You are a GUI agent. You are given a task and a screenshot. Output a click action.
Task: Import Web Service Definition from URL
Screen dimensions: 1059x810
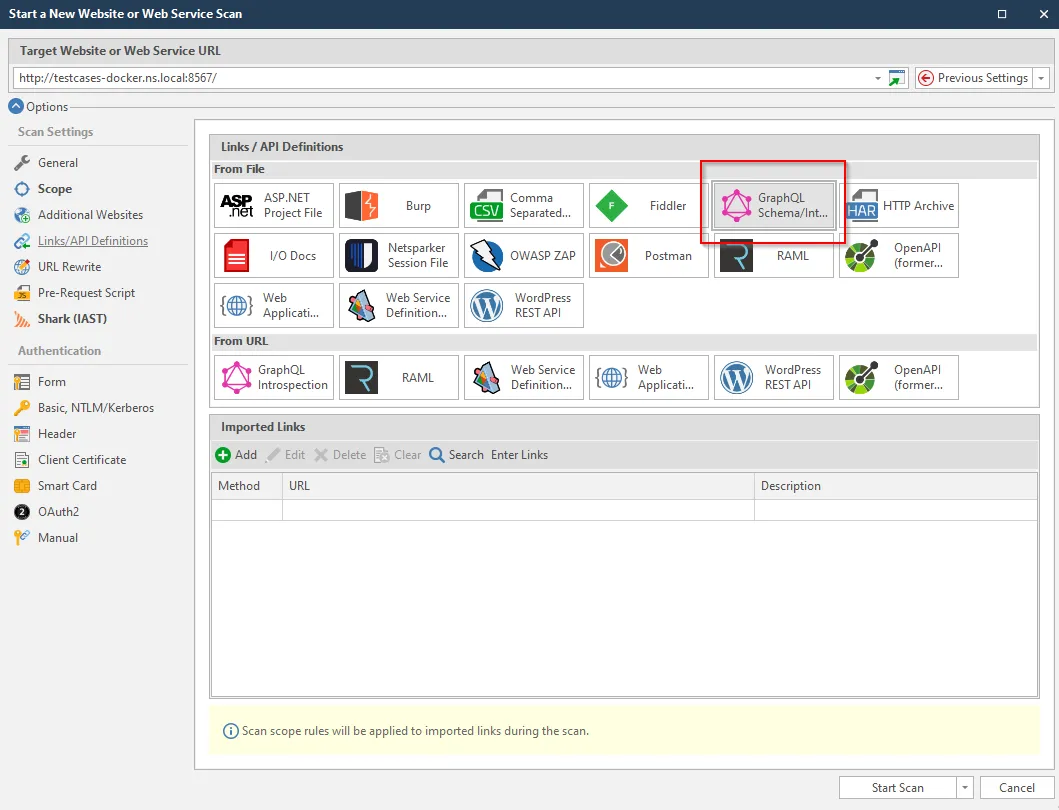(x=523, y=378)
